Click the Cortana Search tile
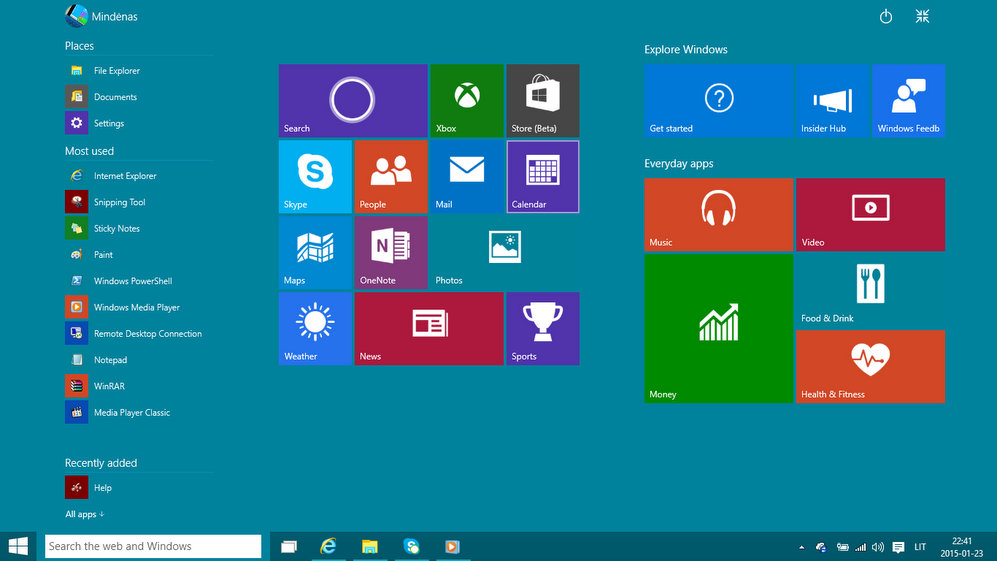The image size is (997, 561). 352,100
